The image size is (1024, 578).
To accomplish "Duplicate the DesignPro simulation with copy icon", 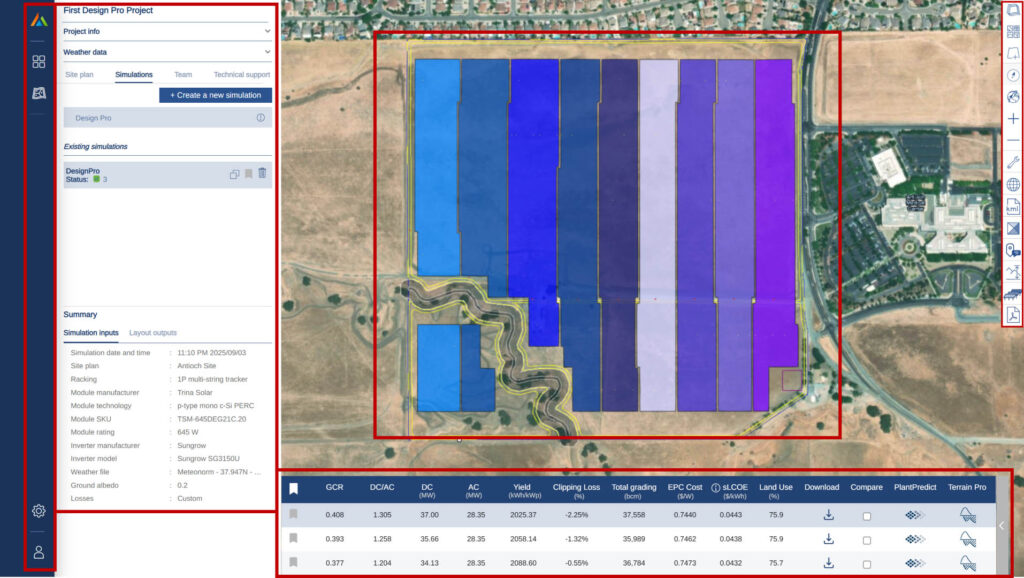I will click(x=234, y=174).
